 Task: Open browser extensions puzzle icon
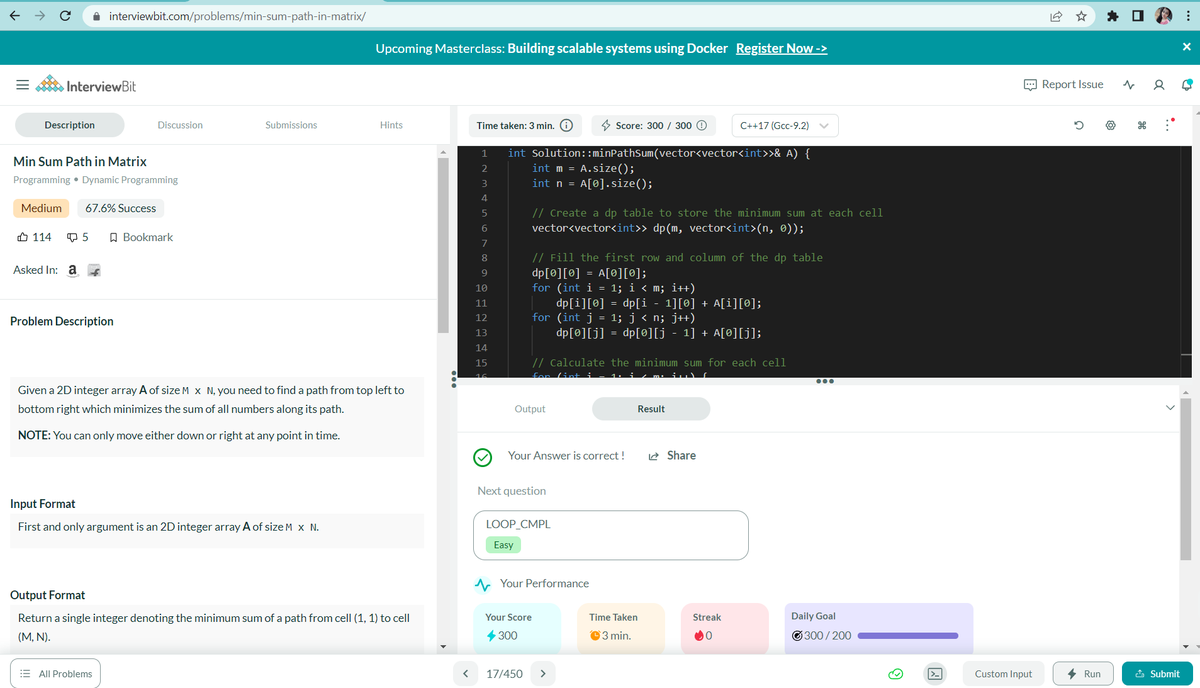tap(1112, 16)
